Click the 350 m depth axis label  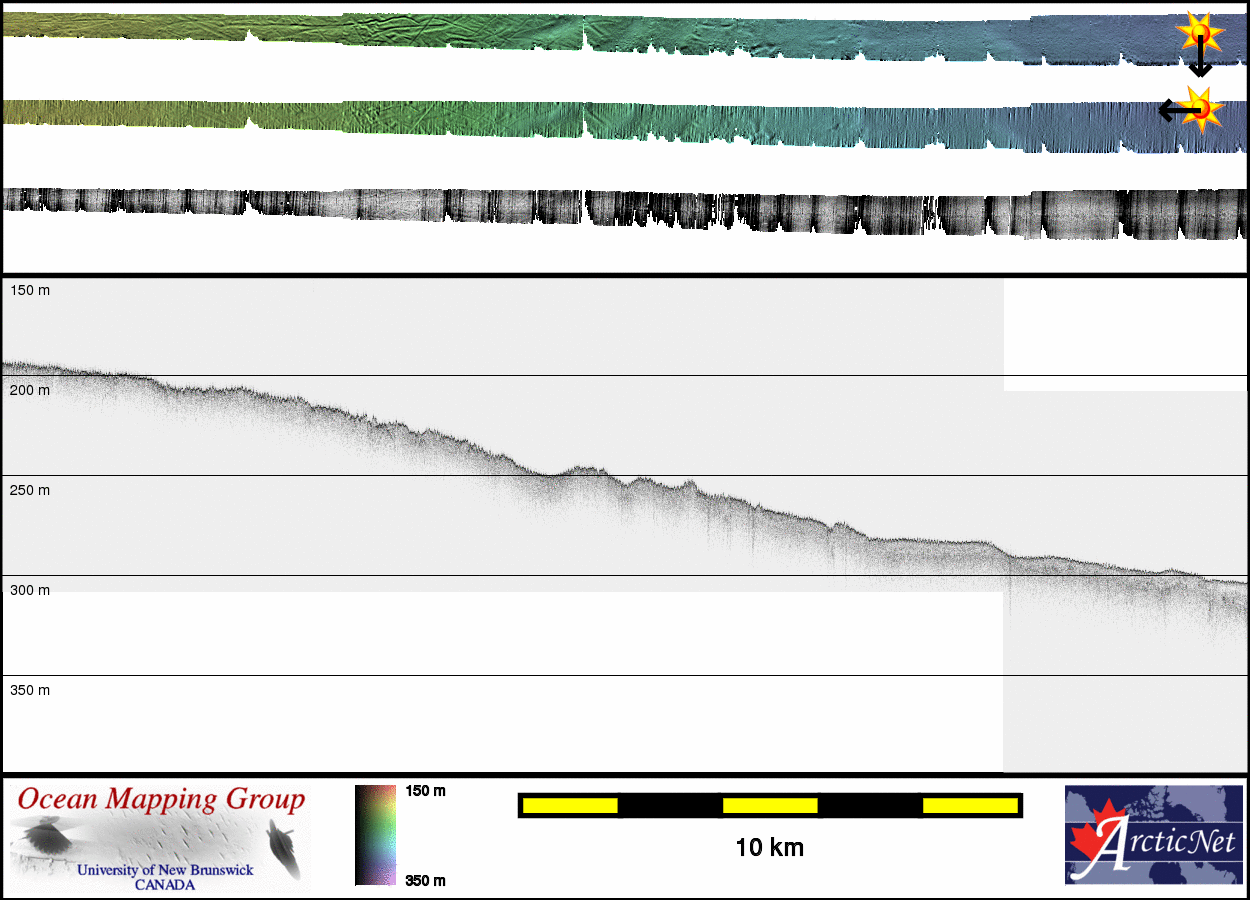pyautogui.click(x=30, y=690)
